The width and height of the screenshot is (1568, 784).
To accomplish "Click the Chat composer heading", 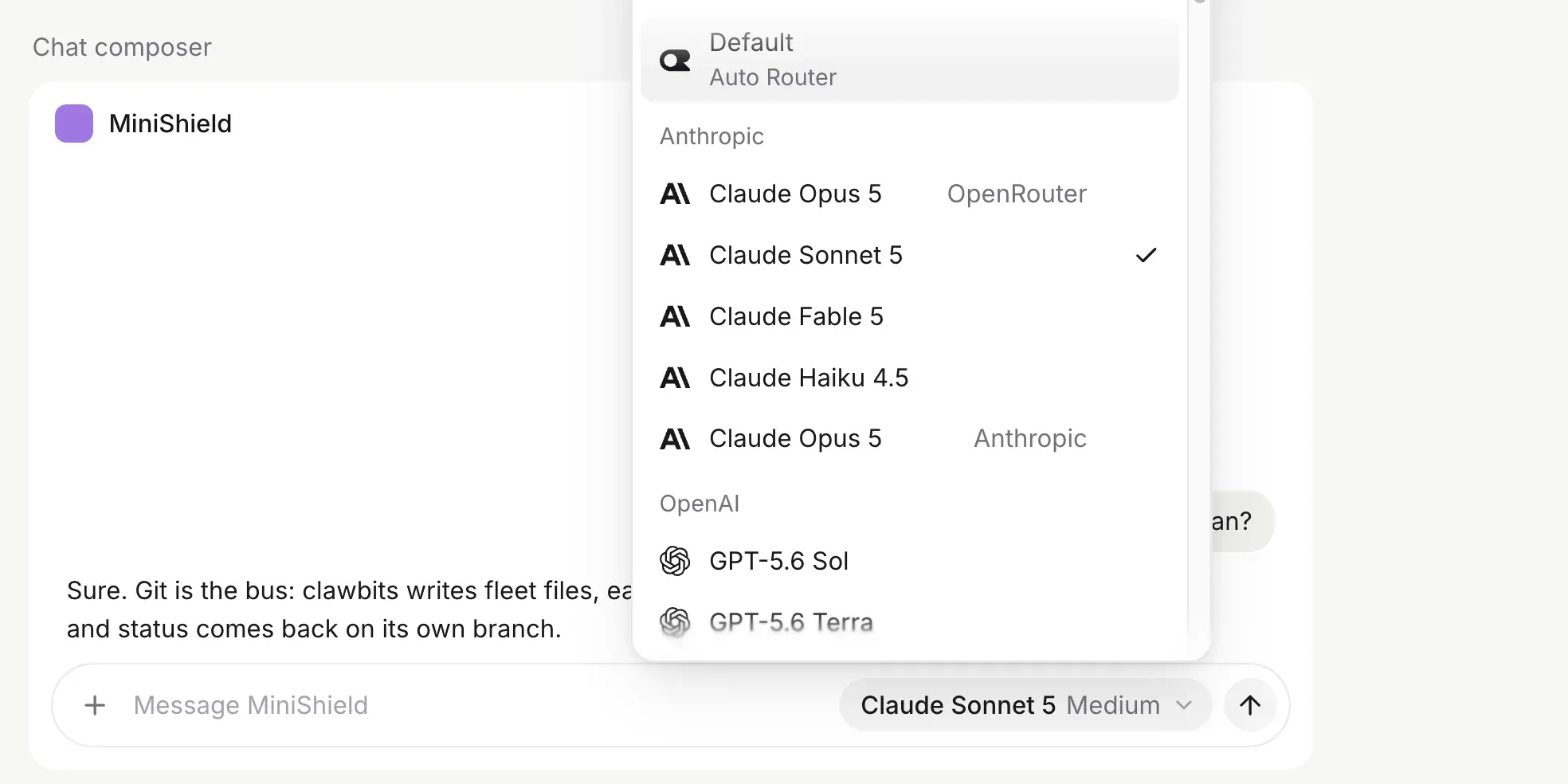I will click(x=122, y=47).
